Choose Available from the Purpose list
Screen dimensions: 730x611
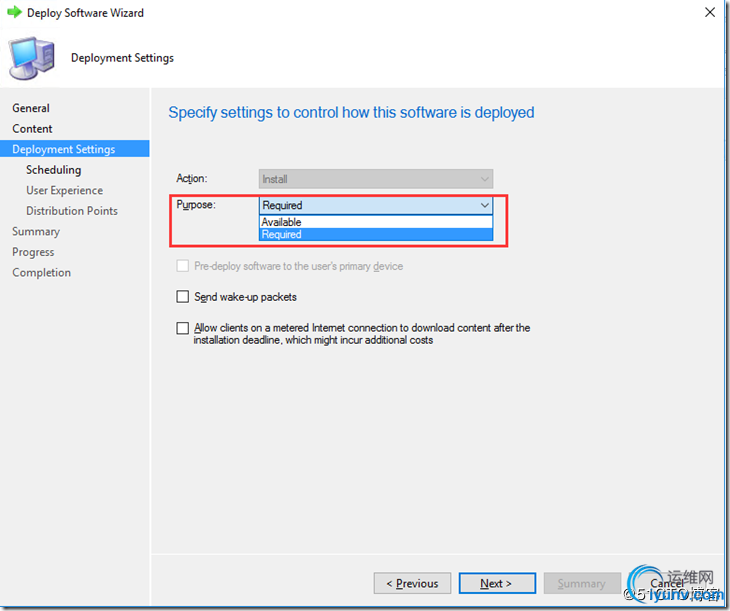point(376,222)
